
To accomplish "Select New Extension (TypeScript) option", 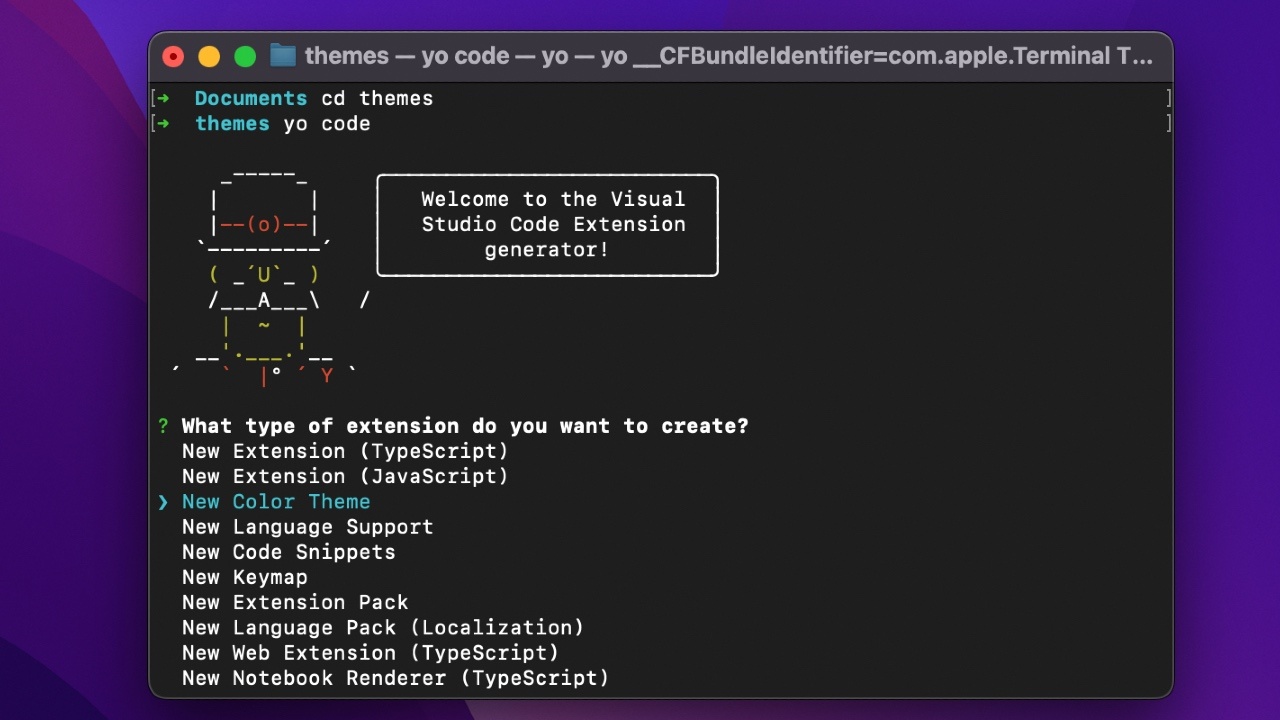I will coord(345,451).
